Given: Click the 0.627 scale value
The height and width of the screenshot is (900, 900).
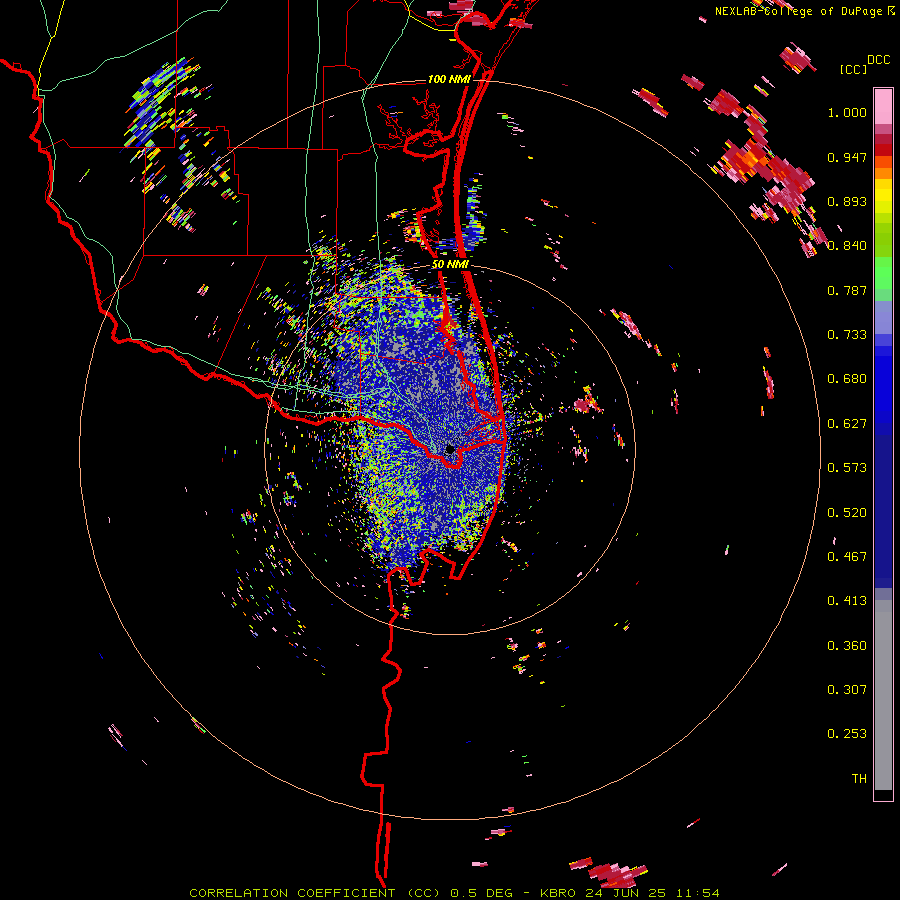Looking at the screenshot, I should point(847,424).
